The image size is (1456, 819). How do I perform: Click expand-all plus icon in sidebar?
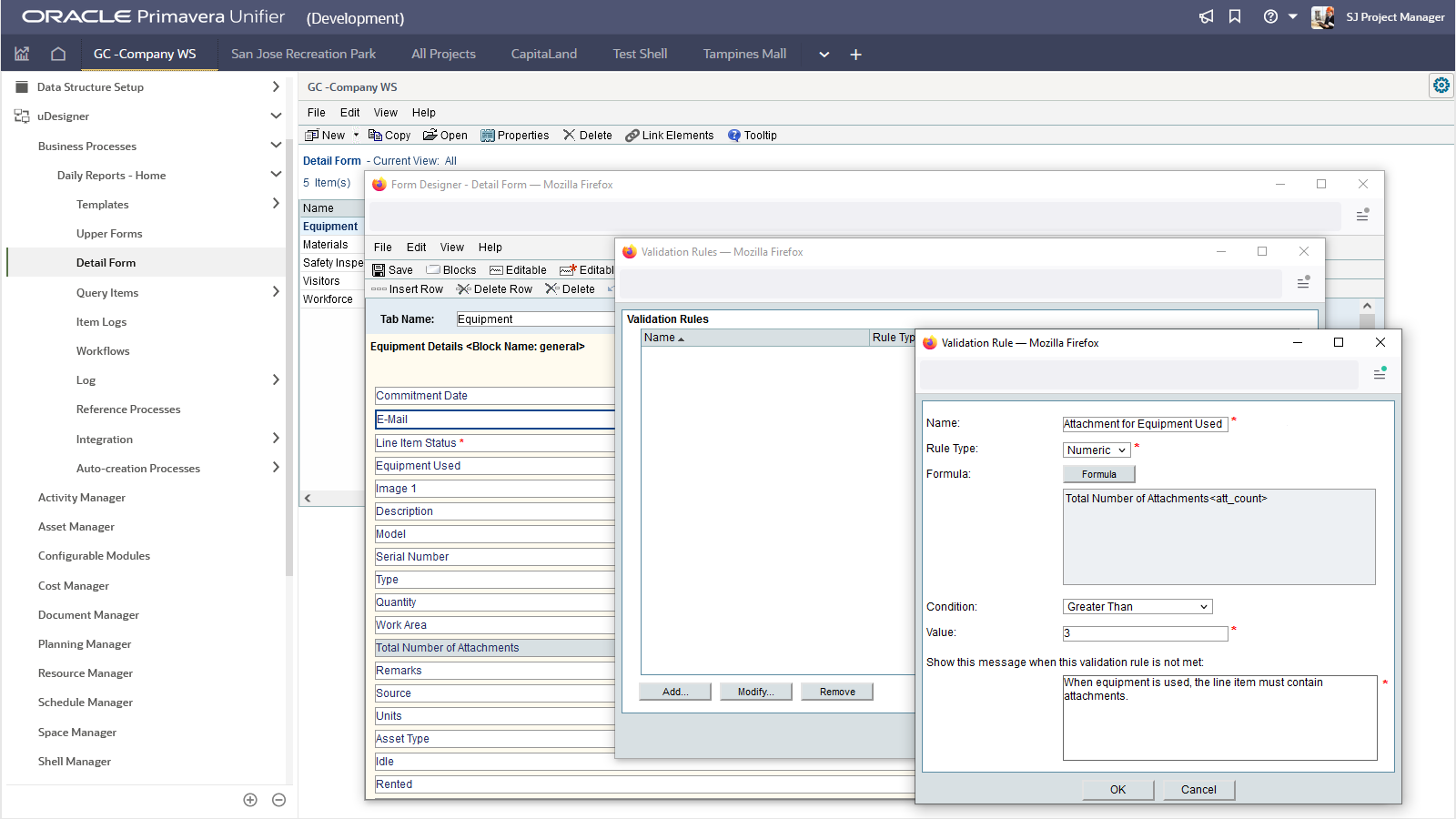(250, 800)
